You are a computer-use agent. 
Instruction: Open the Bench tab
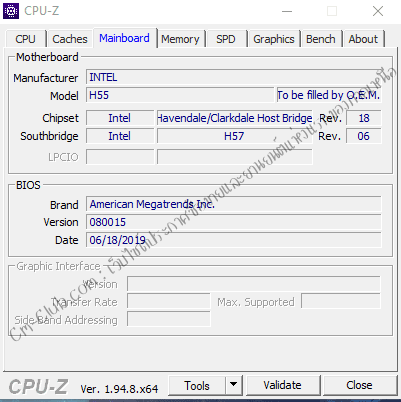321,39
